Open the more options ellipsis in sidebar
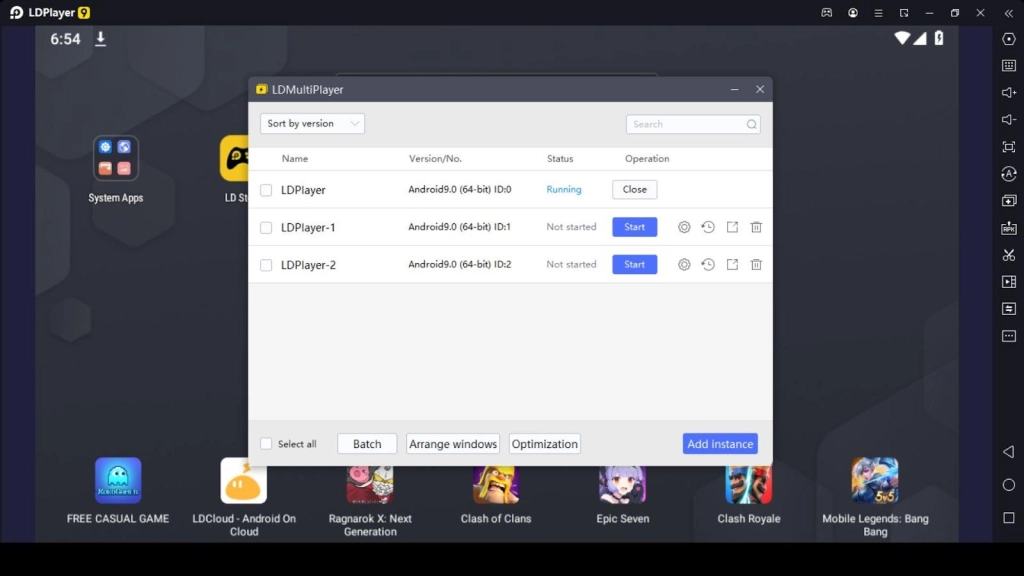The width and height of the screenshot is (1024, 576). pos(1009,336)
